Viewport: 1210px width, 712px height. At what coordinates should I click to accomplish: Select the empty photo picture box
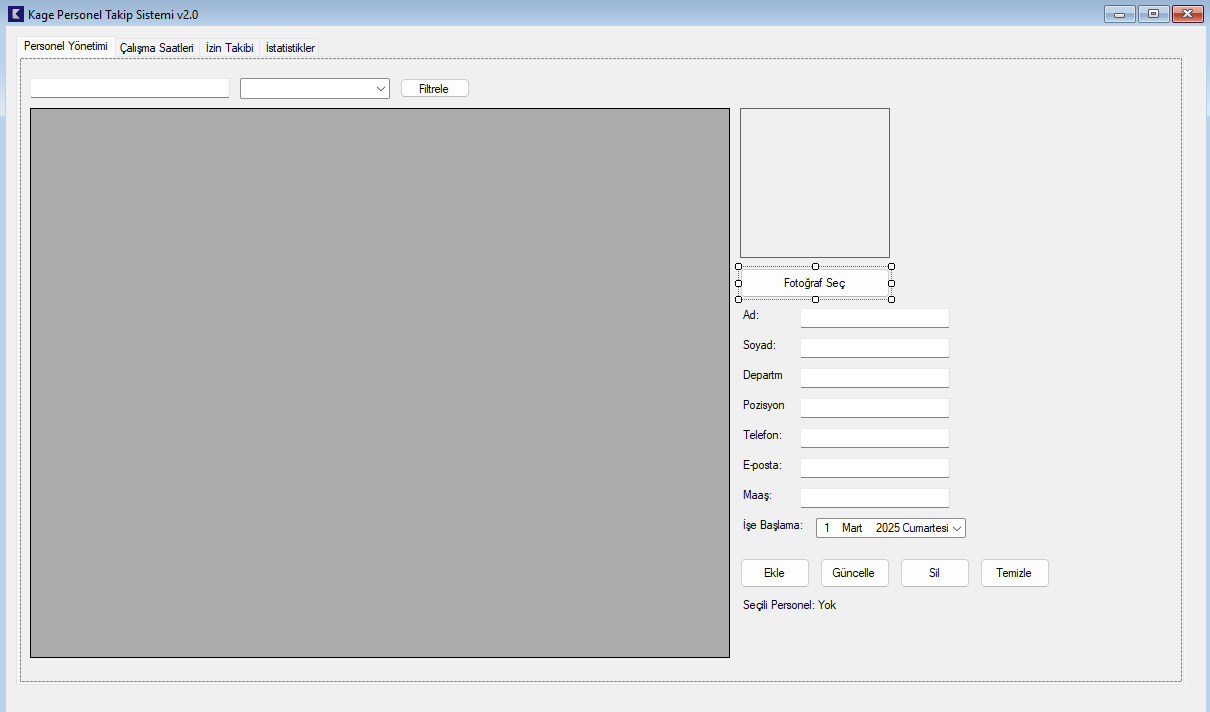tap(815, 183)
